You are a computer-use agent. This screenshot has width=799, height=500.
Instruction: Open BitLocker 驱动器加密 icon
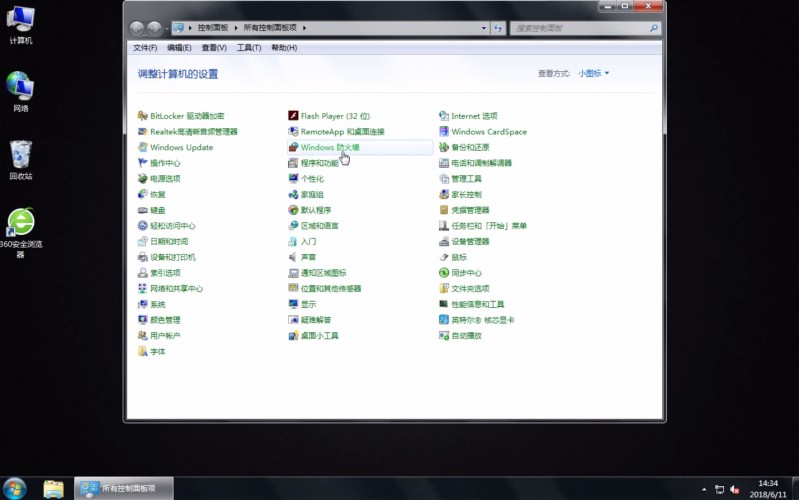(x=143, y=116)
